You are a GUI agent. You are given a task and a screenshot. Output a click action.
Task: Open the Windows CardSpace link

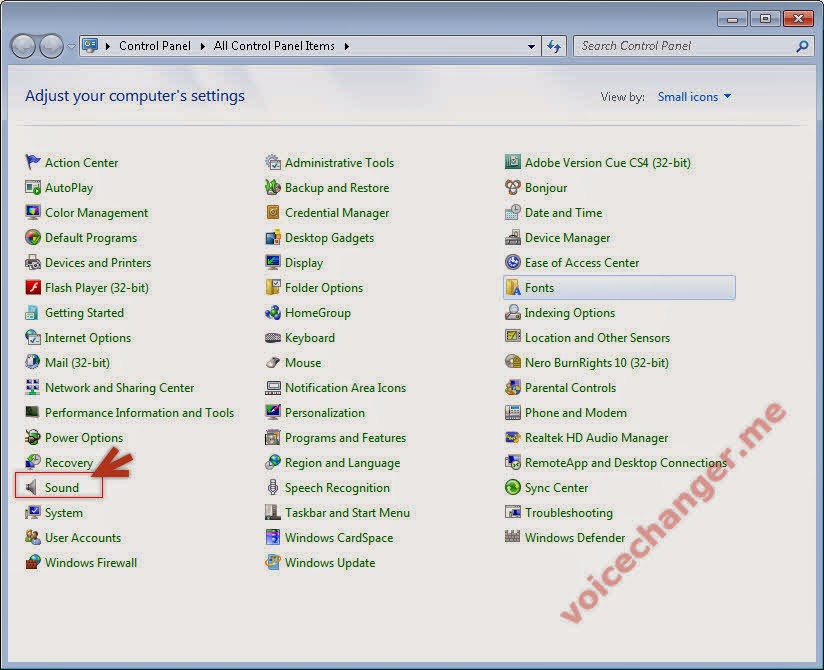(x=339, y=538)
